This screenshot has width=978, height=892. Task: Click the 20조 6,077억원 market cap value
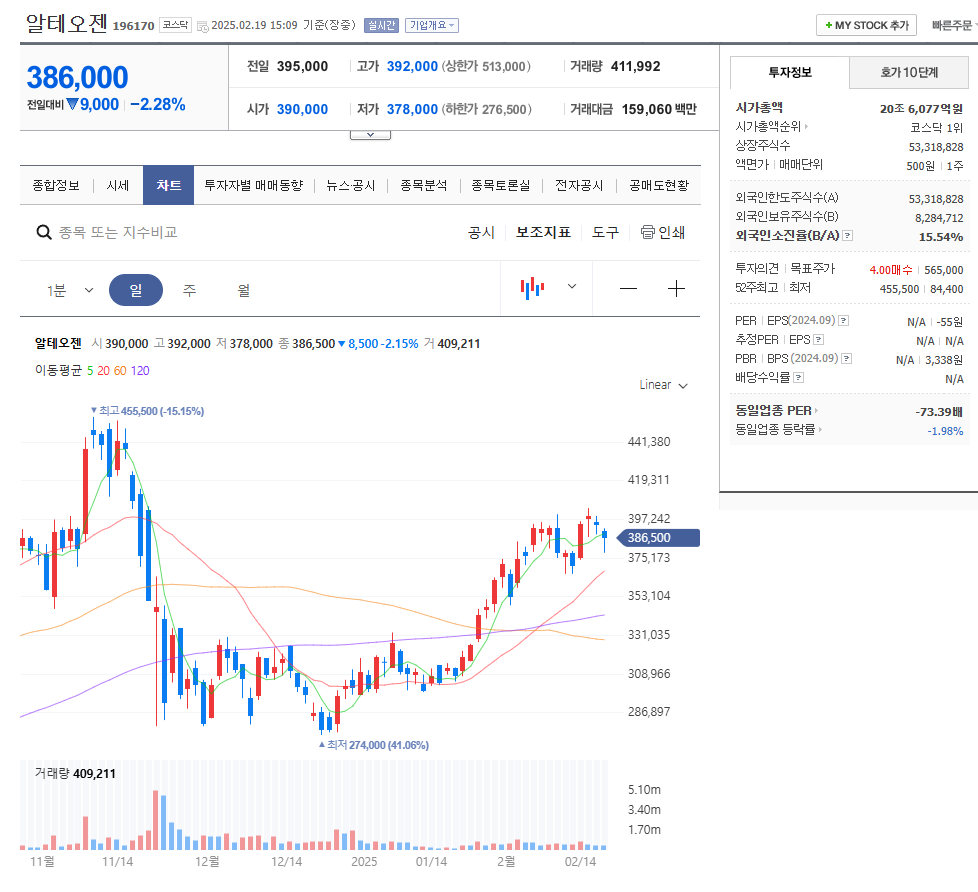[921, 109]
